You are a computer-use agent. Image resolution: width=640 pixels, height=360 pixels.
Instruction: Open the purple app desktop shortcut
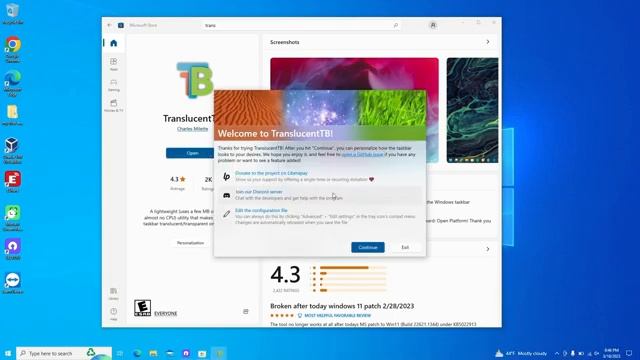(13, 249)
